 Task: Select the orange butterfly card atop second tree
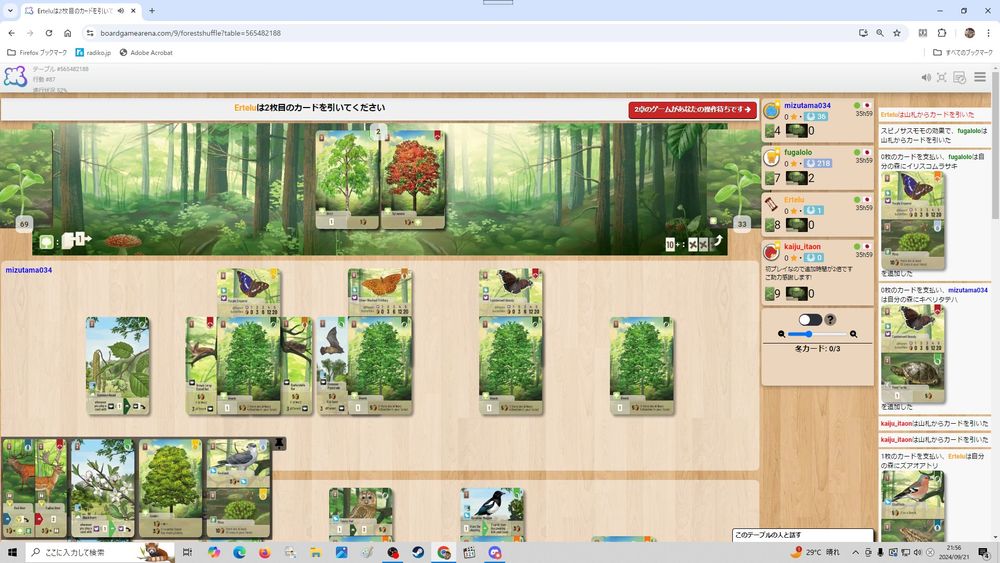click(380, 293)
